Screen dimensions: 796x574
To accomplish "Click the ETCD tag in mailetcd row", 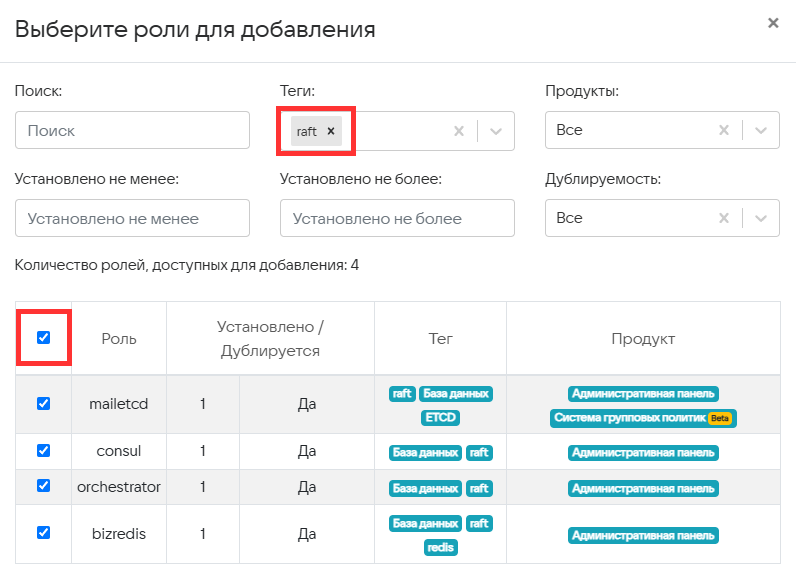I will point(440,417).
